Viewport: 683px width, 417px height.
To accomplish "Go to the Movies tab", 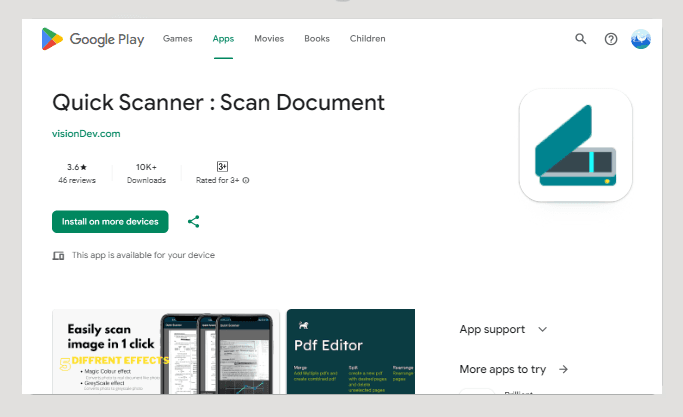I will click(x=269, y=39).
